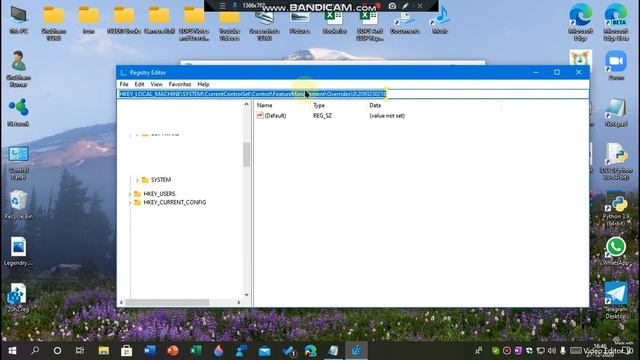This screenshot has height=360, width=640.
Task: Select the Recycle Bin desktop icon
Action: (x=18, y=205)
